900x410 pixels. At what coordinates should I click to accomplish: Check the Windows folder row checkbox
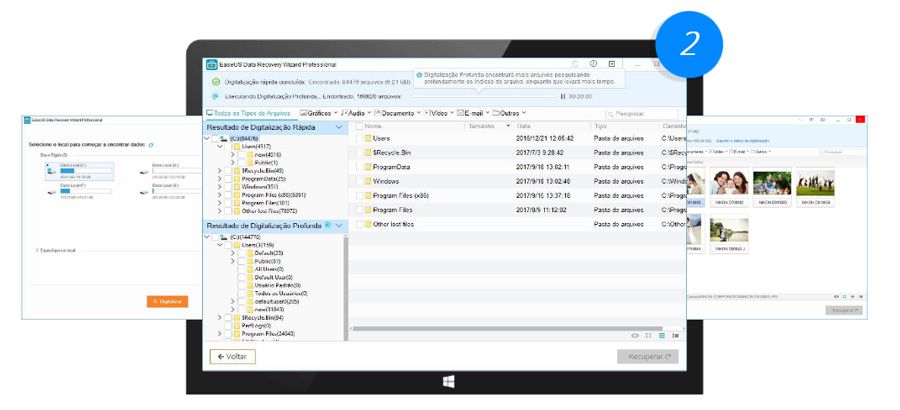(359, 181)
